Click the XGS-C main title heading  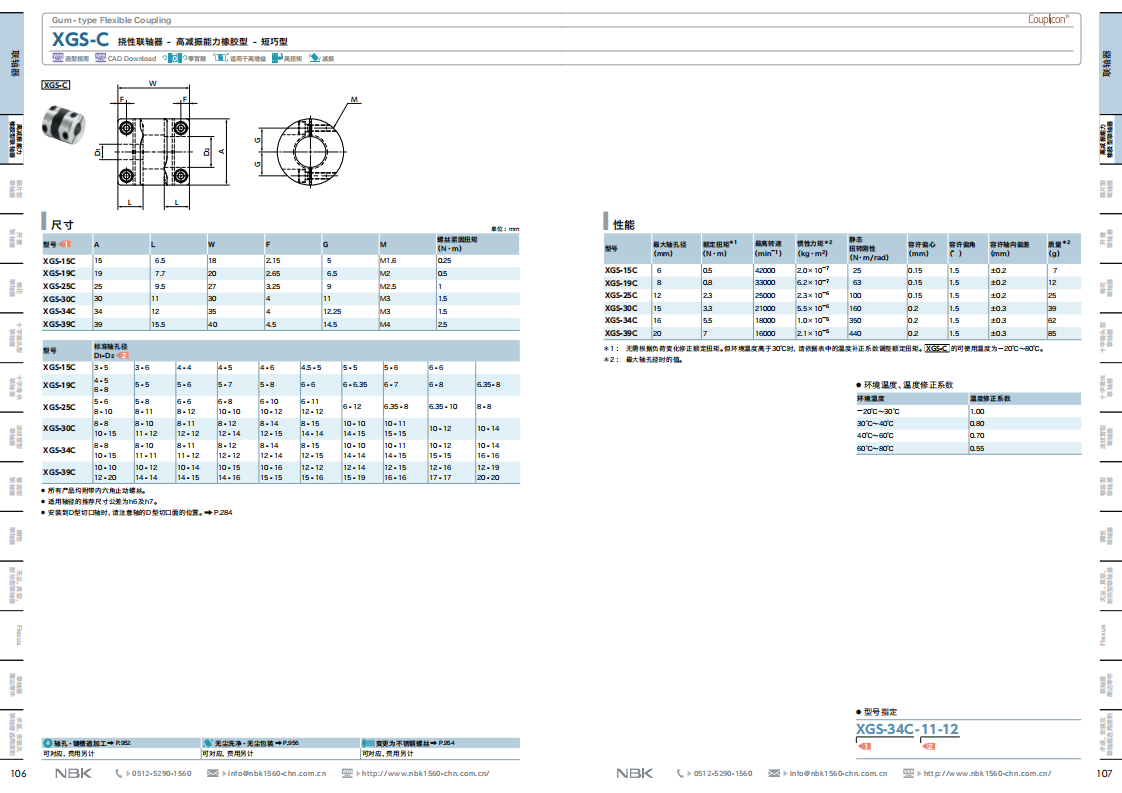click(80, 40)
